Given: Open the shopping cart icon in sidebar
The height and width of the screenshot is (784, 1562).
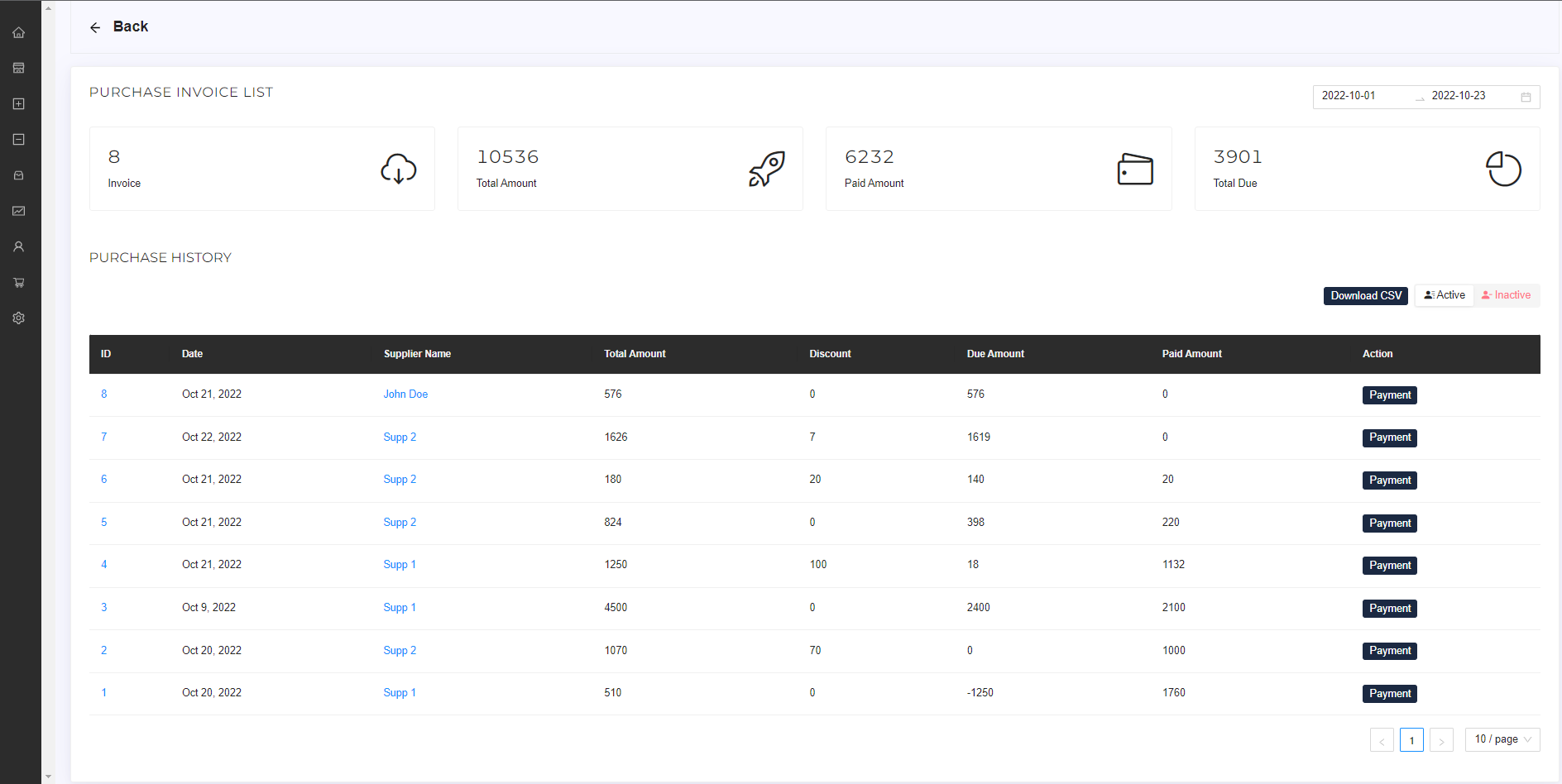Looking at the screenshot, I should tap(19, 282).
